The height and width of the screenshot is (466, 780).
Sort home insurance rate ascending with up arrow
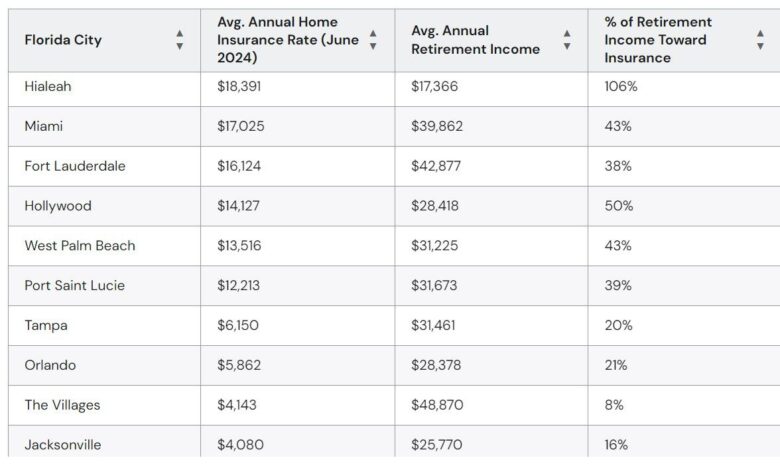click(x=373, y=34)
